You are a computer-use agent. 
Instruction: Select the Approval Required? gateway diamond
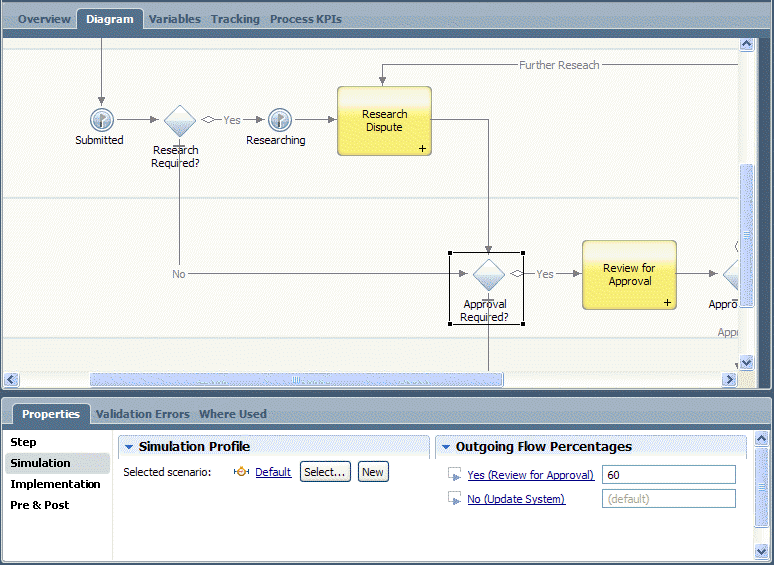tap(488, 274)
